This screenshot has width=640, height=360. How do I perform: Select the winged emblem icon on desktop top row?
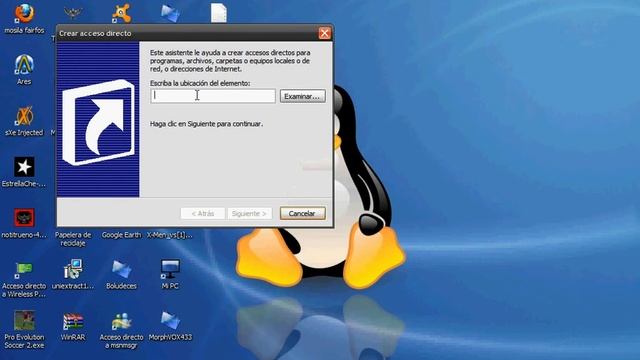pyautogui.click(x=73, y=13)
